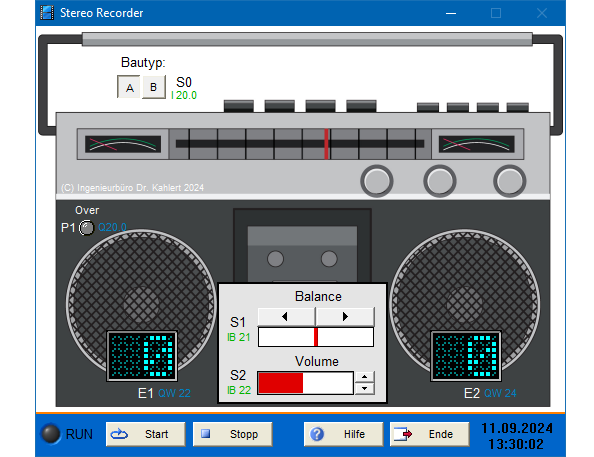
Task: Click the Stopp button
Action: click(x=233, y=434)
